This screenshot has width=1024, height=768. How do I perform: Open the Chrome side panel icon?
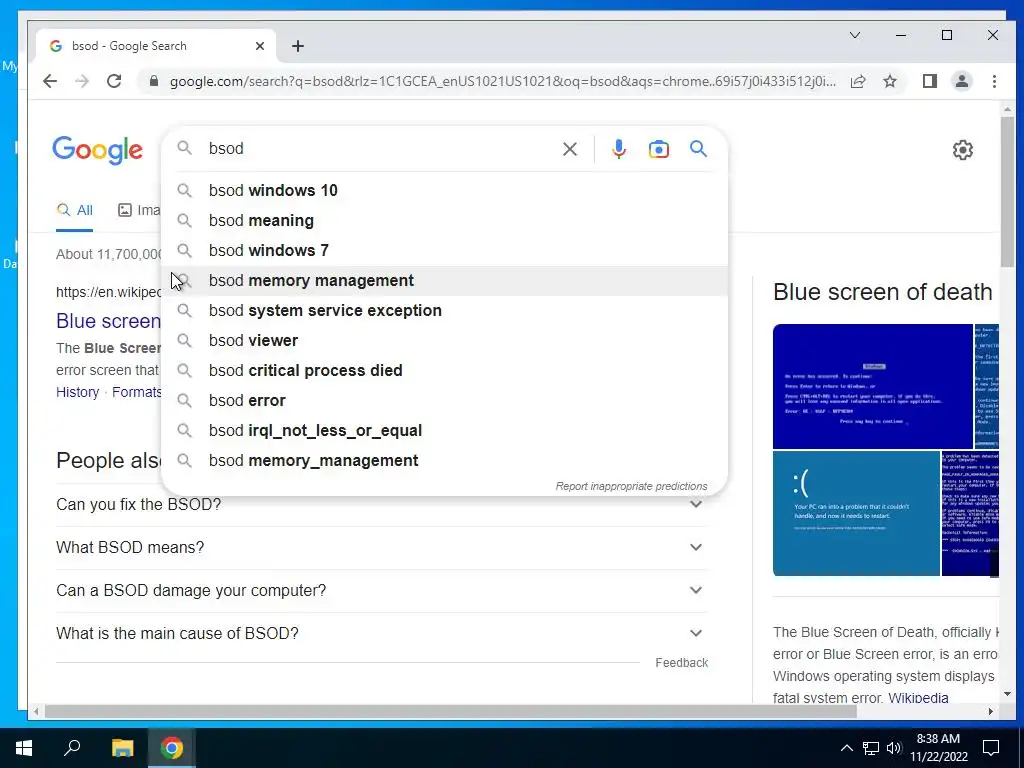pyautogui.click(x=929, y=81)
